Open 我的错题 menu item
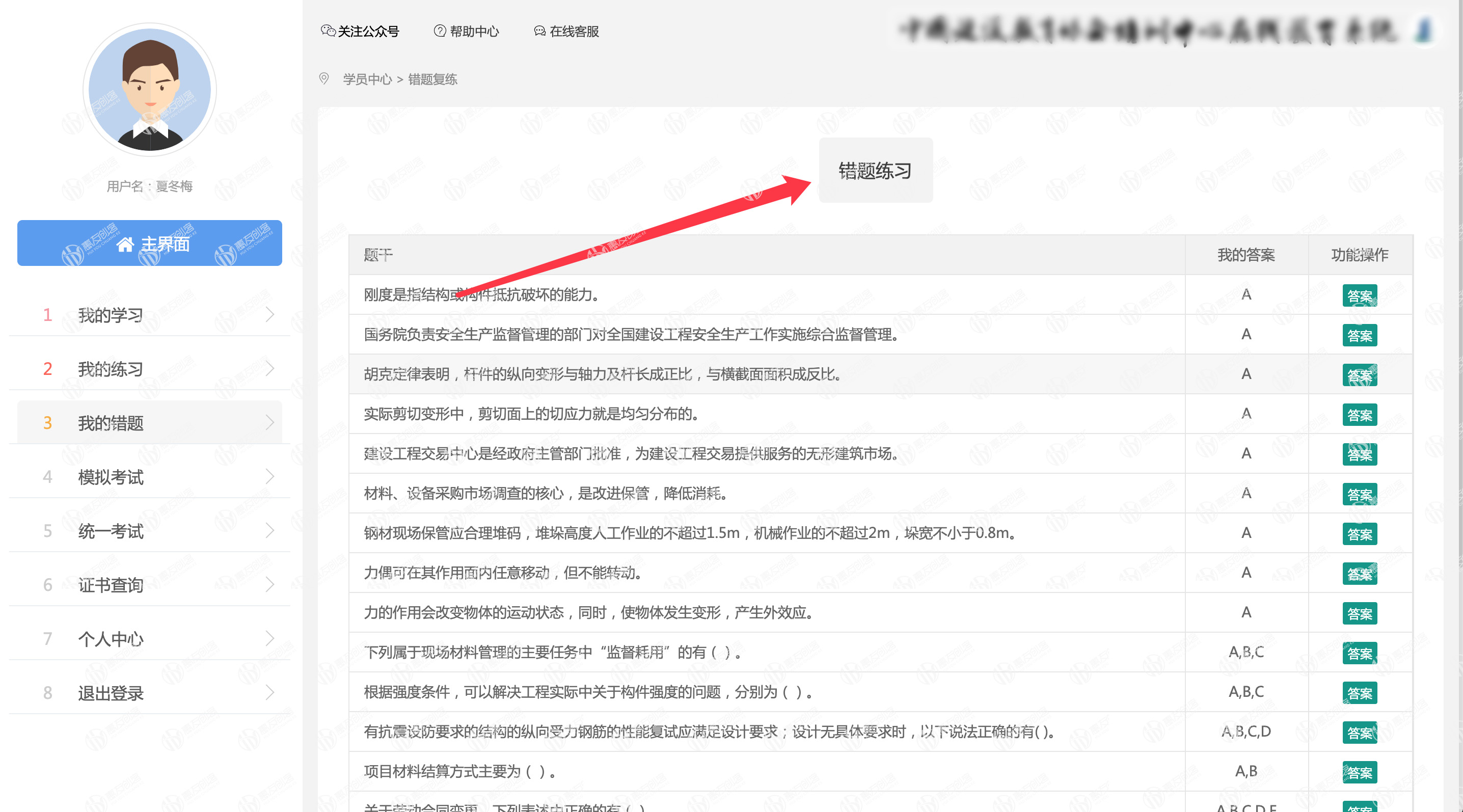Image resolution: width=1463 pixels, height=812 pixels. (x=111, y=423)
